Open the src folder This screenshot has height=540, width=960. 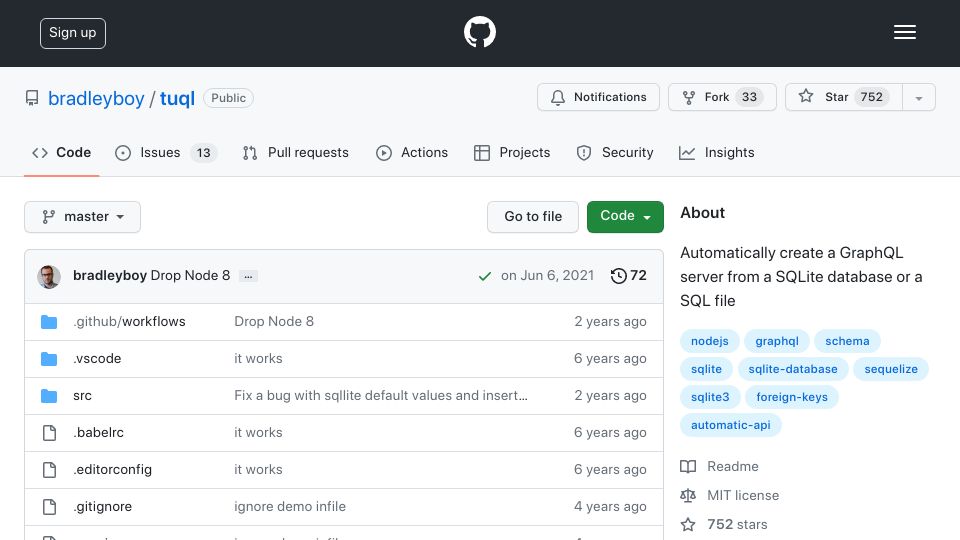pos(82,396)
